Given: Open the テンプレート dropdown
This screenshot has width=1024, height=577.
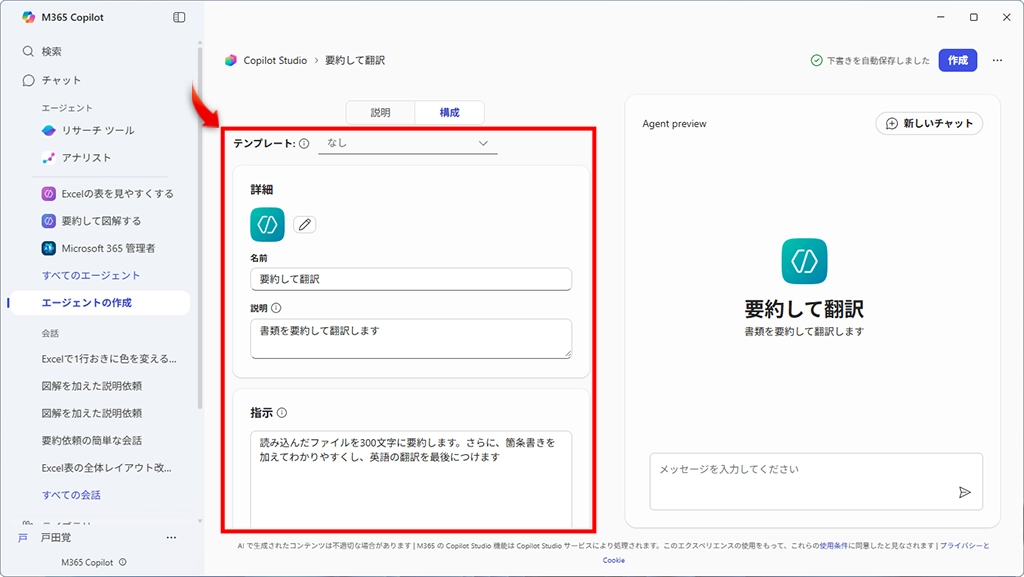Looking at the screenshot, I should click(x=407, y=144).
